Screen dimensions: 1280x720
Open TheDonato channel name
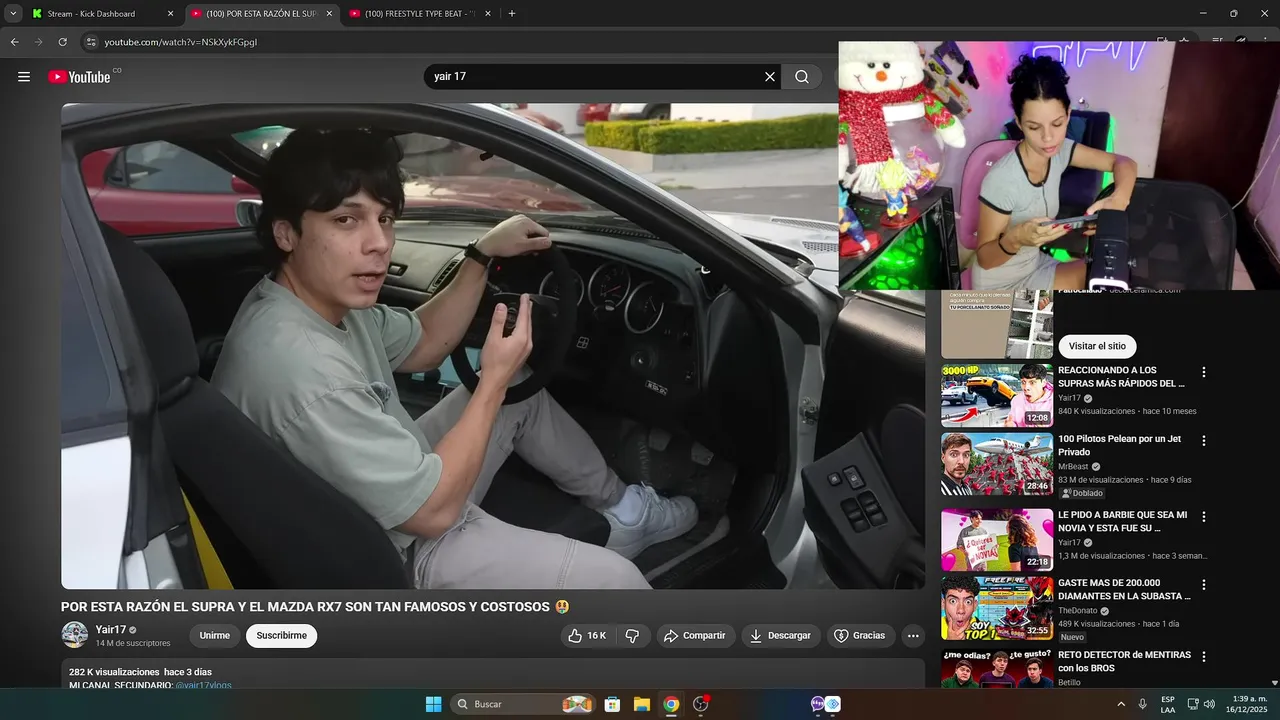(1078, 610)
